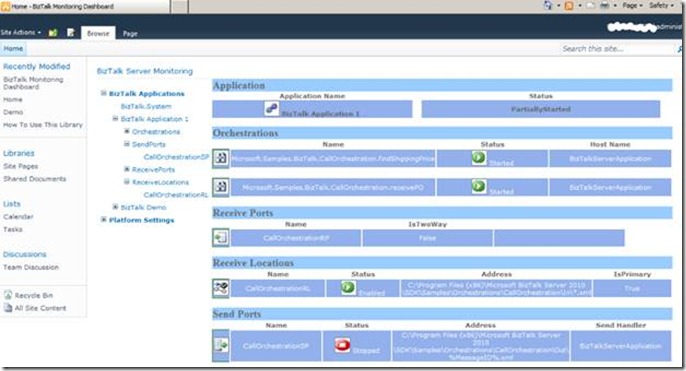This screenshot has width=686, height=371.
Task: Select the Home navigation tab
Action: click(x=13, y=49)
